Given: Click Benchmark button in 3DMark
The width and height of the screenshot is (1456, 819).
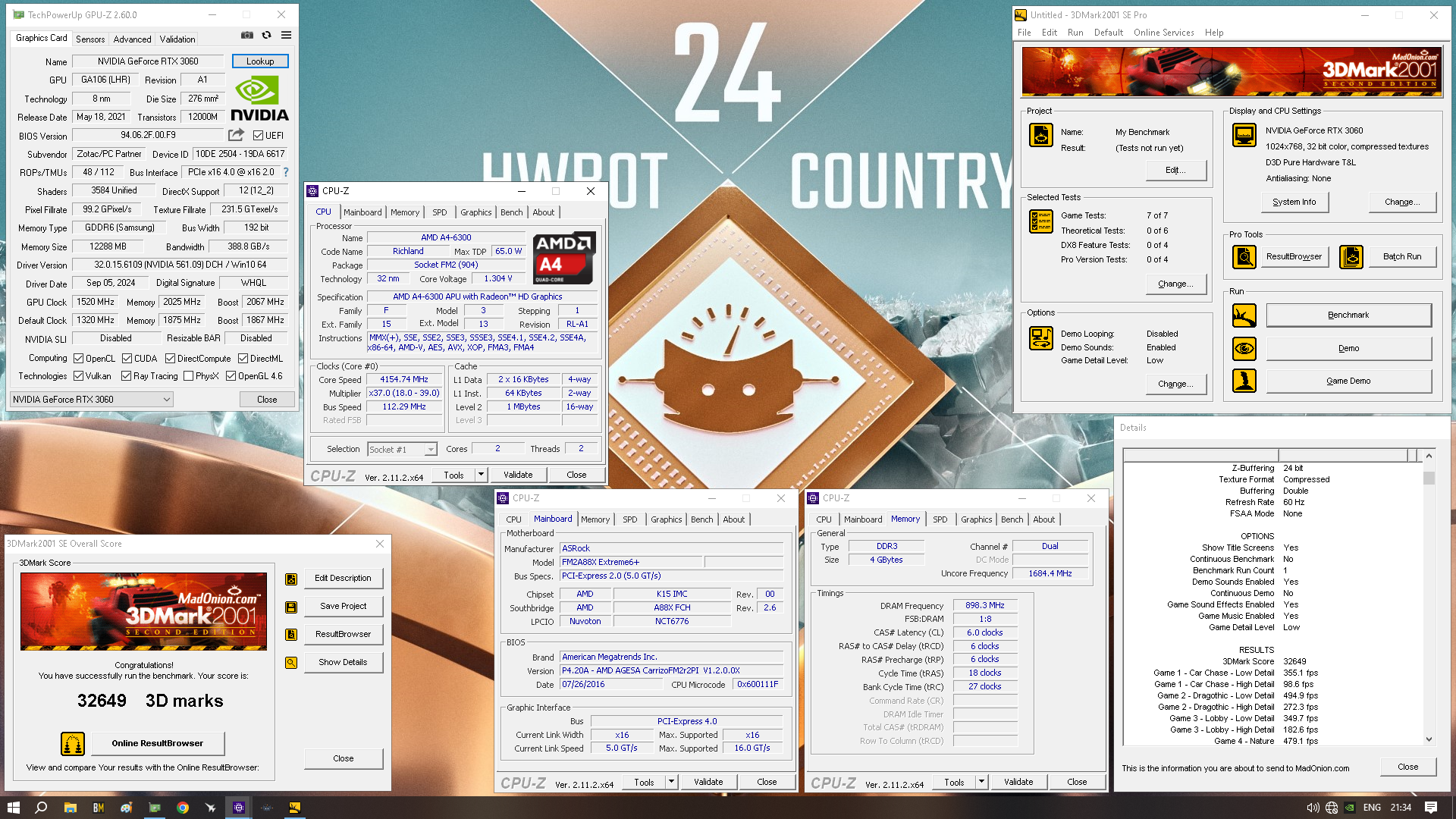Looking at the screenshot, I should click(1348, 315).
